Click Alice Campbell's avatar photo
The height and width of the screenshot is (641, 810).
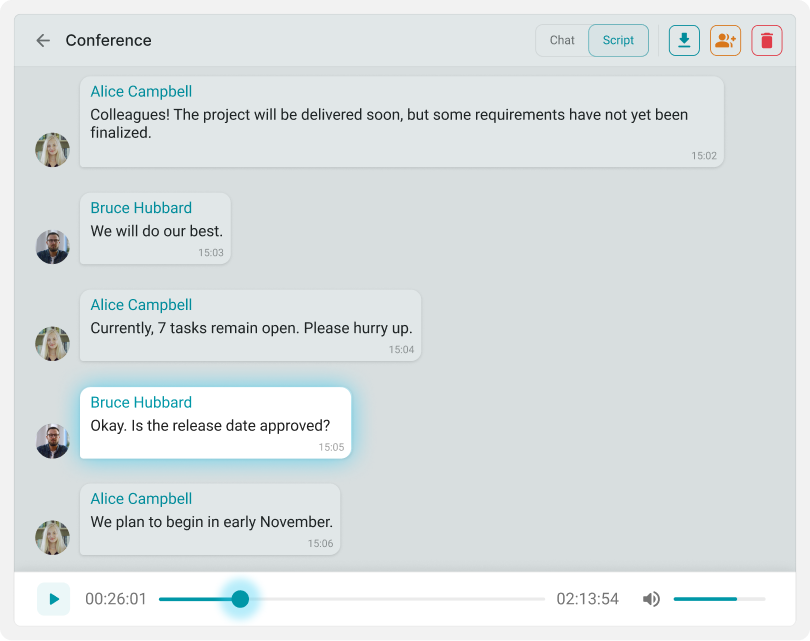tap(52, 150)
